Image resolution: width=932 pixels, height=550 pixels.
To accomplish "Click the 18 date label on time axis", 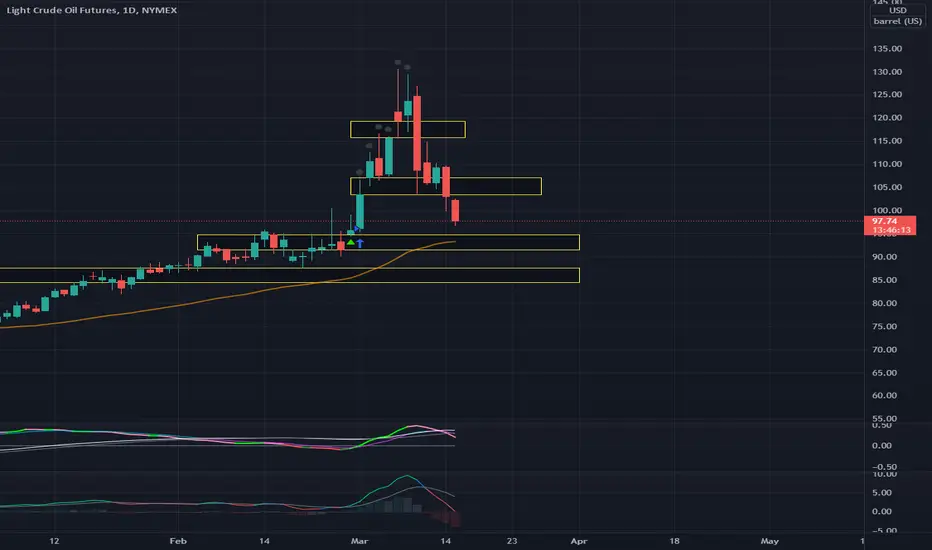I will coord(674,541).
